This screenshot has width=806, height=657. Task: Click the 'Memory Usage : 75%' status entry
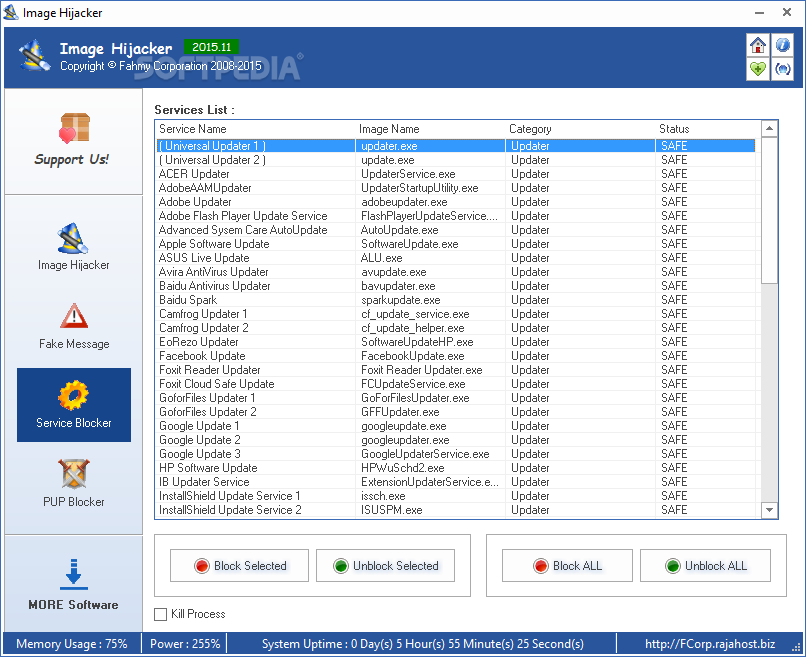[71, 644]
